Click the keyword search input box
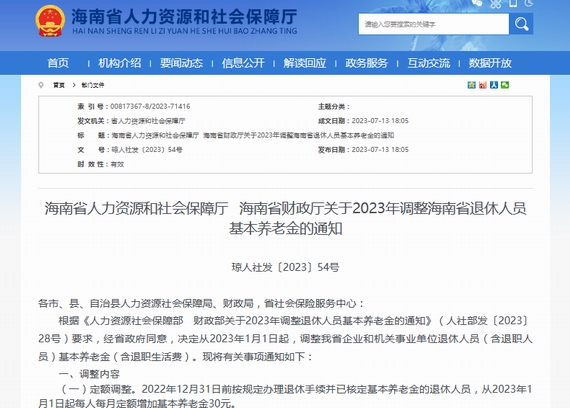The width and height of the screenshot is (570, 408). pos(434,24)
